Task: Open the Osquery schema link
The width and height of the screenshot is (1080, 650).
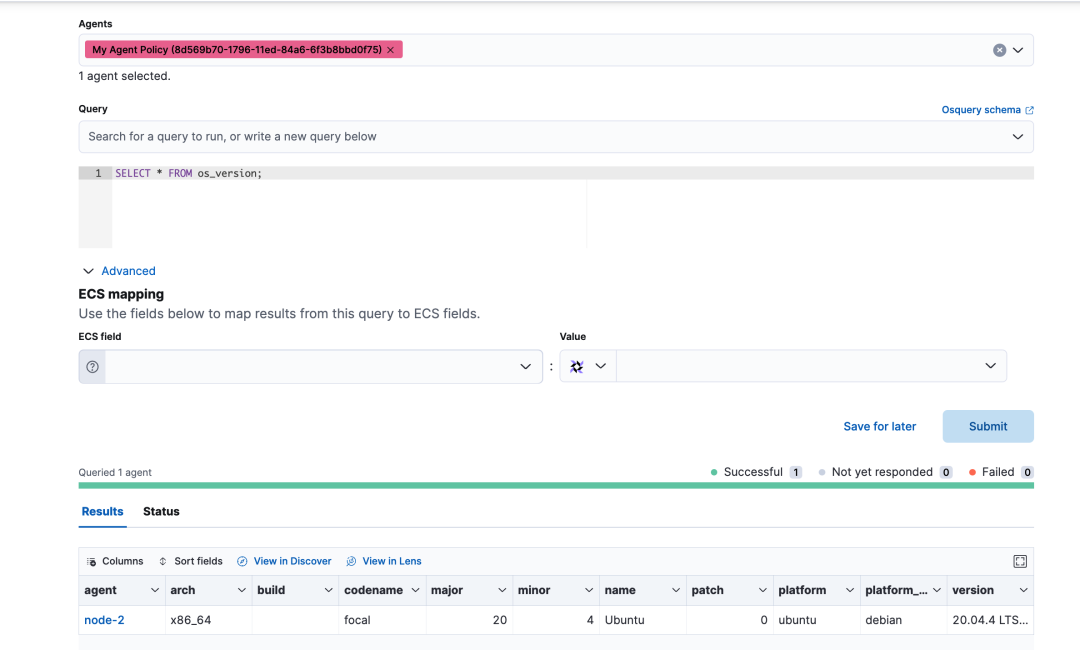Action: 987,110
